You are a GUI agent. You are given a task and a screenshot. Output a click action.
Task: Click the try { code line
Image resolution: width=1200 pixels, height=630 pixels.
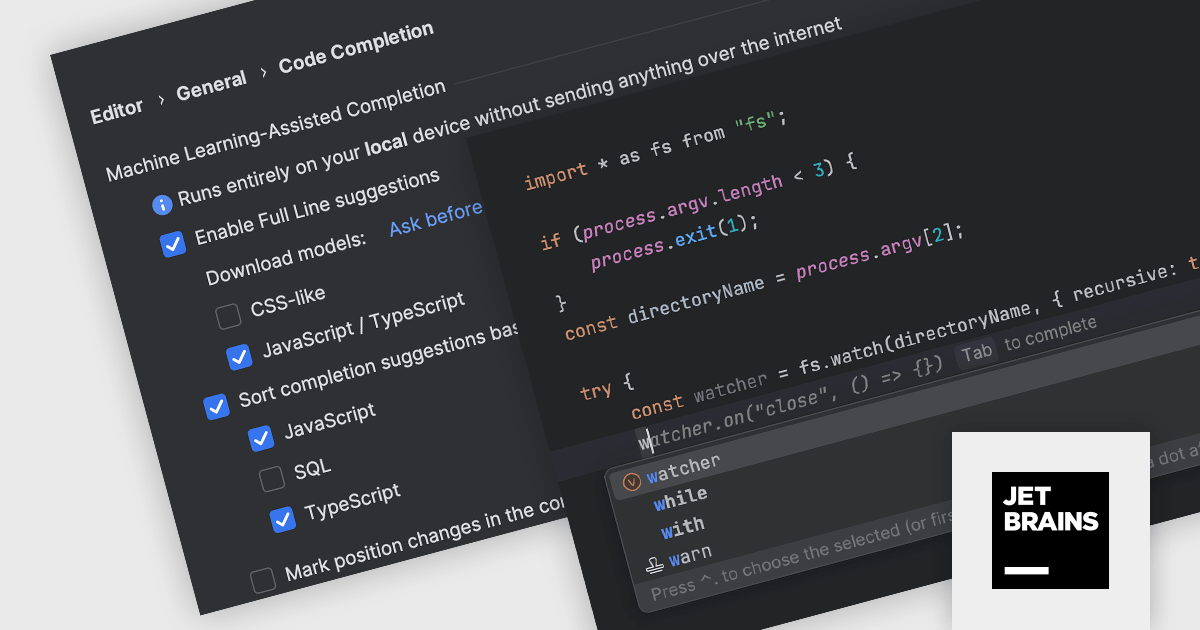(x=607, y=386)
